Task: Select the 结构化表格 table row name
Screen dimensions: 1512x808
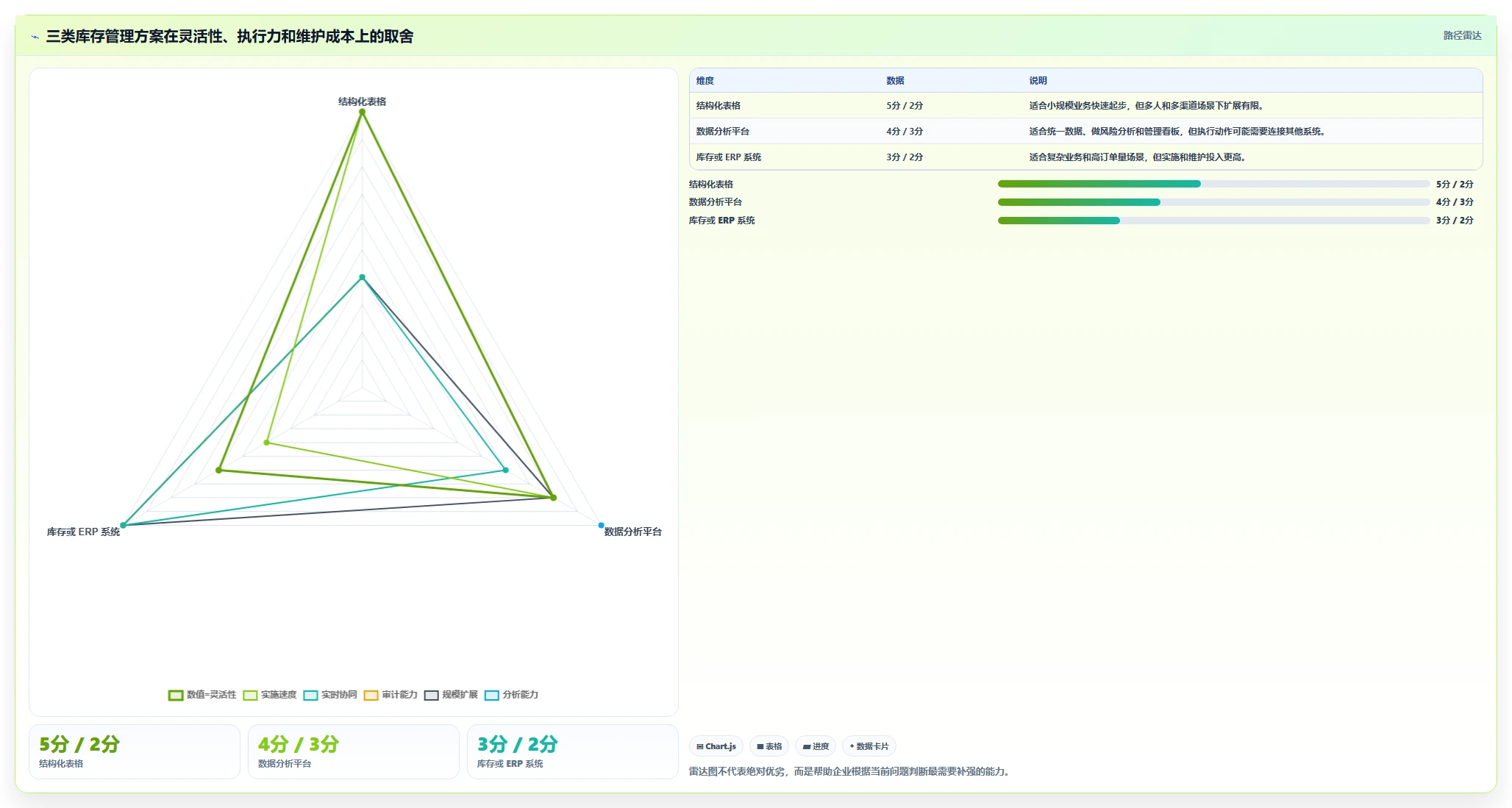Action: 718,106
